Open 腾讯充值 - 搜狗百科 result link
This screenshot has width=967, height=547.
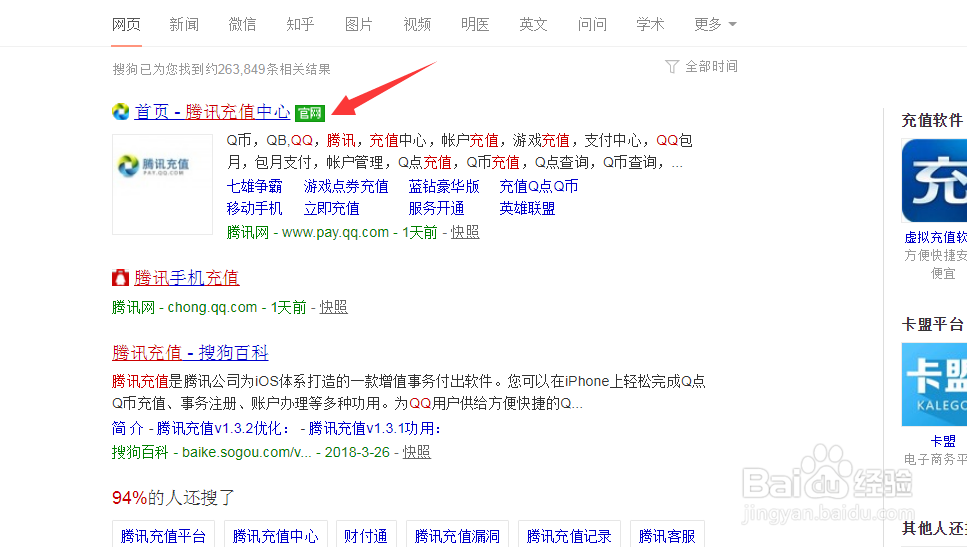click(190, 353)
